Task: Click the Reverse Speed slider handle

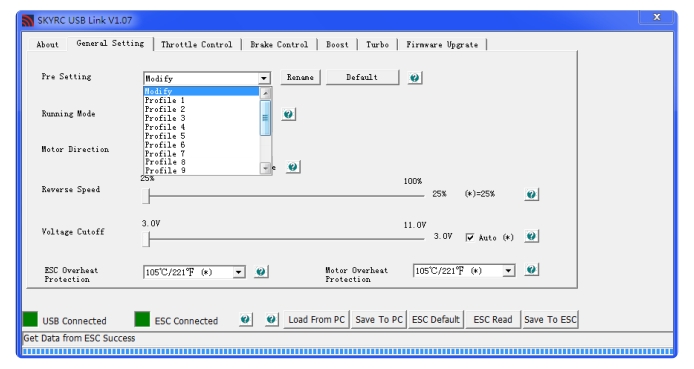Action: pos(146,196)
